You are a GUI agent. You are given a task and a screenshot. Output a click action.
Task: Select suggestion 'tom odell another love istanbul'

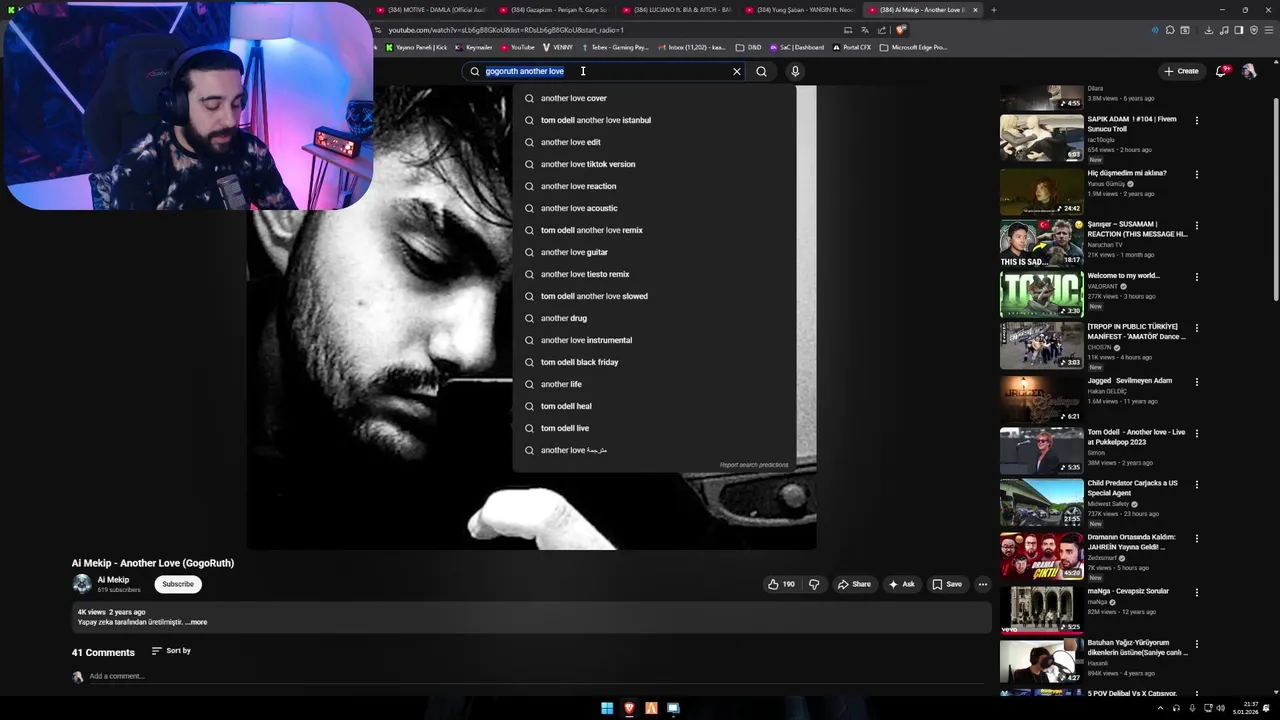click(654, 120)
